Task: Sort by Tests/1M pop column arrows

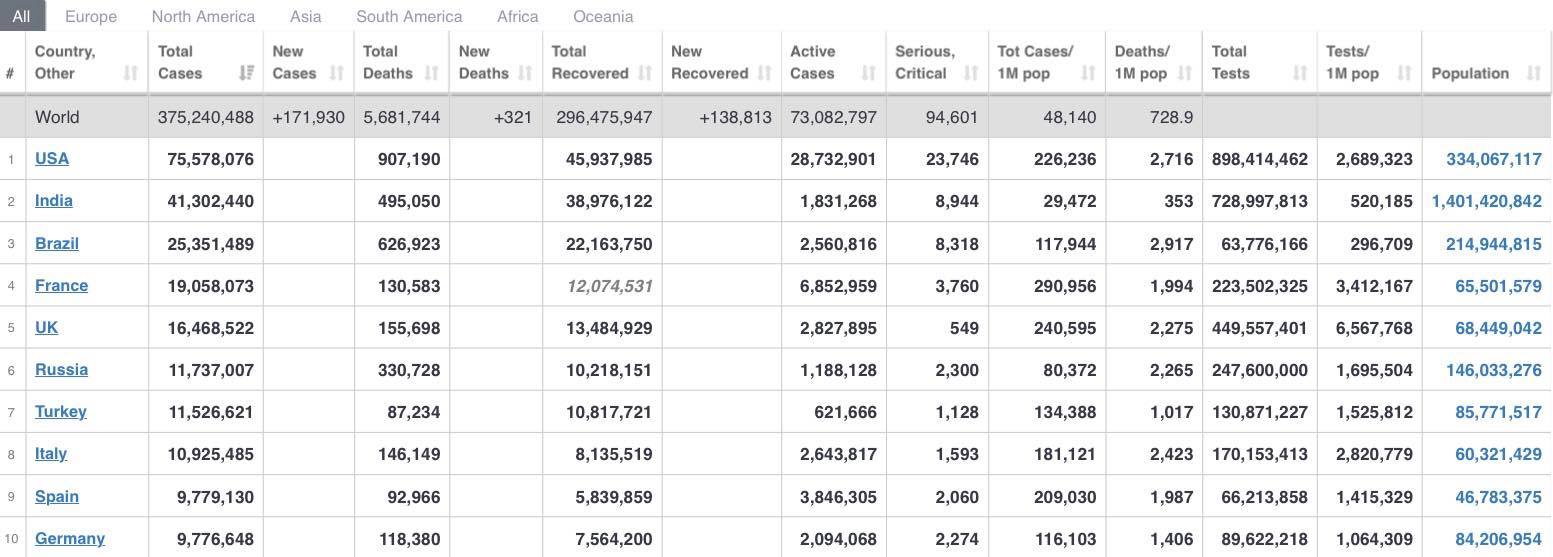Action: (1404, 73)
